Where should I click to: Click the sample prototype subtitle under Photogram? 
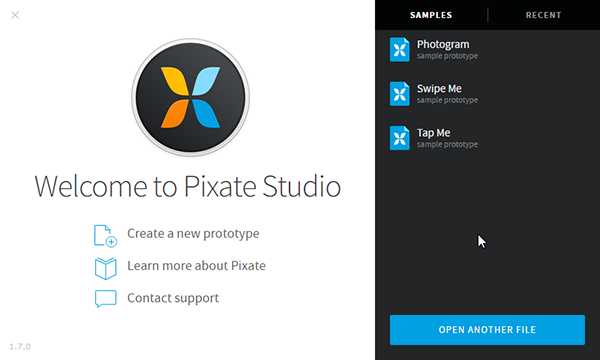pos(447,56)
